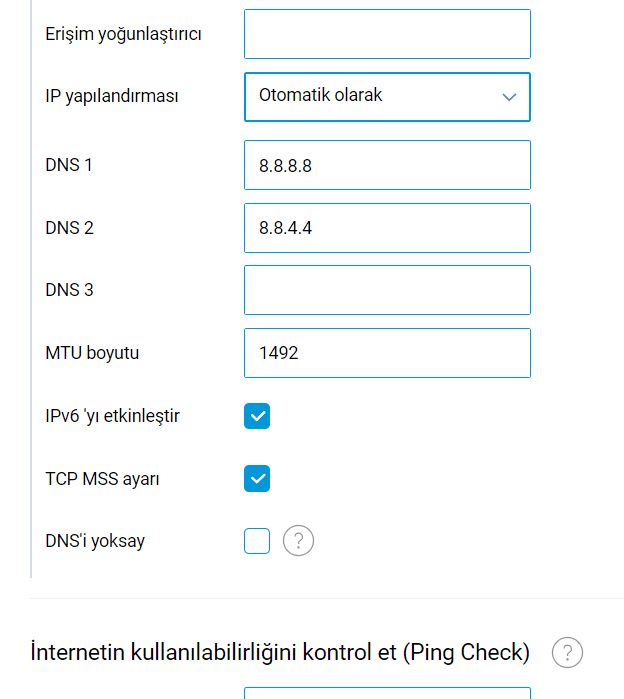Open the Otomatik olarak dropdown
The image size is (624, 699).
point(387,97)
